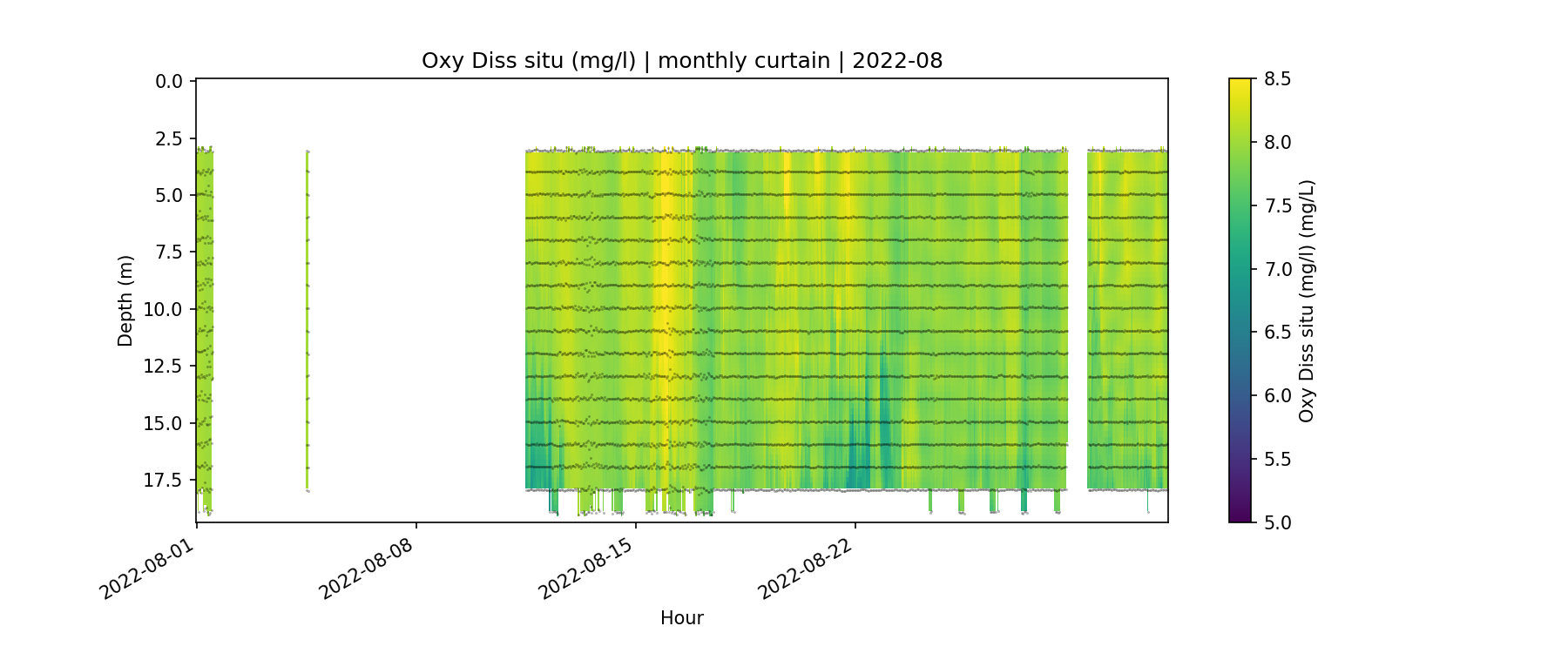The height and width of the screenshot is (653, 1568).
Task: Click the plot title mentioning monthly curtain
Action: pyautogui.click(x=681, y=61)
